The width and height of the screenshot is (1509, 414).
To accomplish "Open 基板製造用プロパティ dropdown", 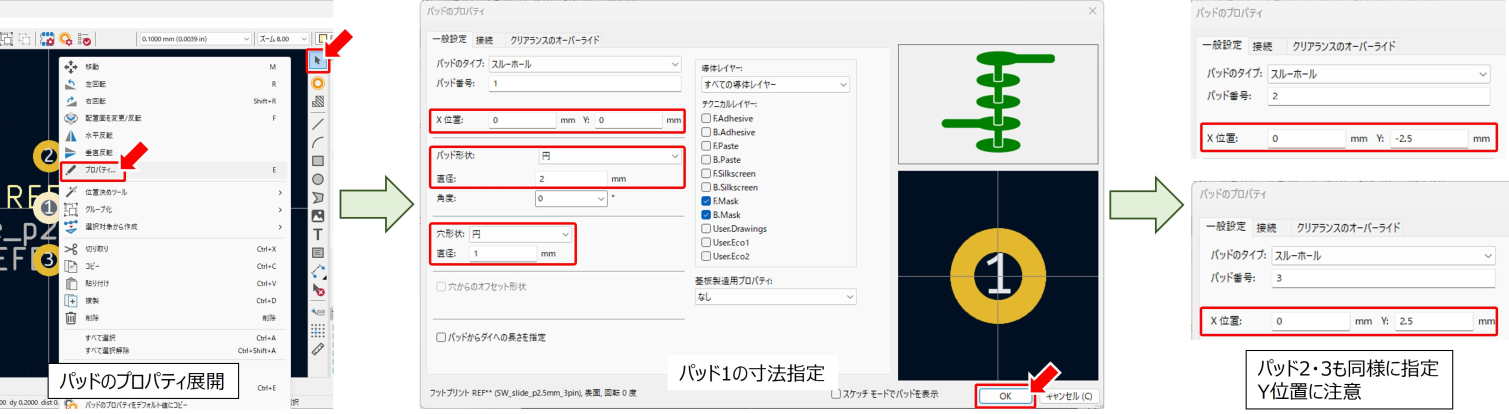I will click(776, 297).
